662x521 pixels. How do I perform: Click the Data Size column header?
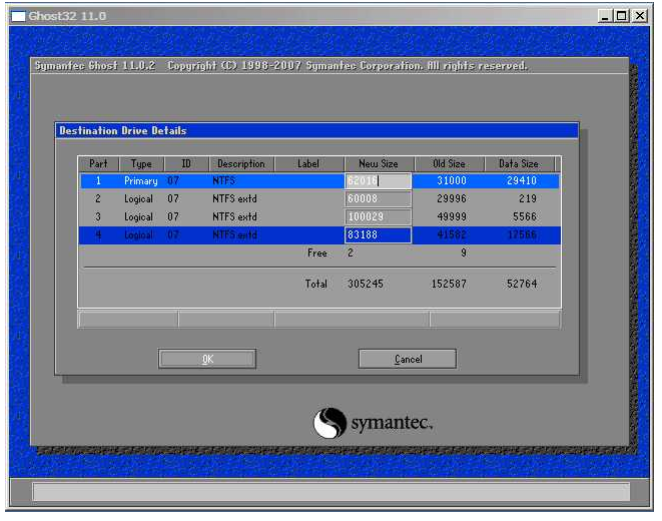tap(518, 163)
